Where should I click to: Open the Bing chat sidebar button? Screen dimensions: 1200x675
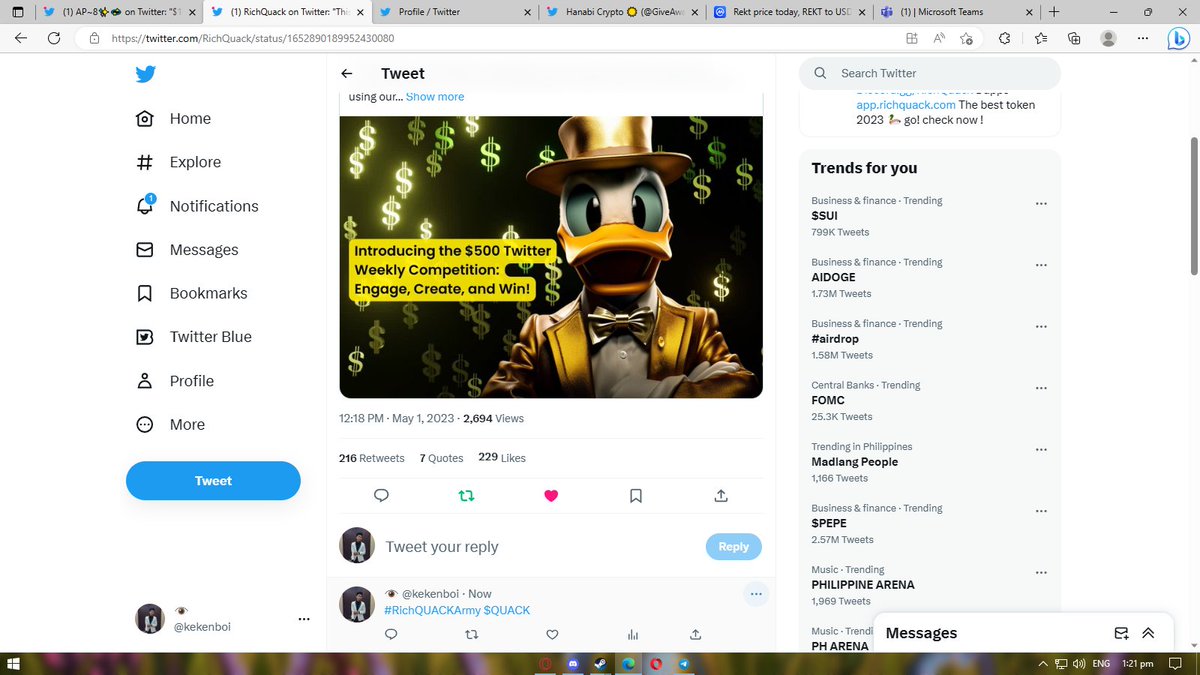[x=1177, y=39]
